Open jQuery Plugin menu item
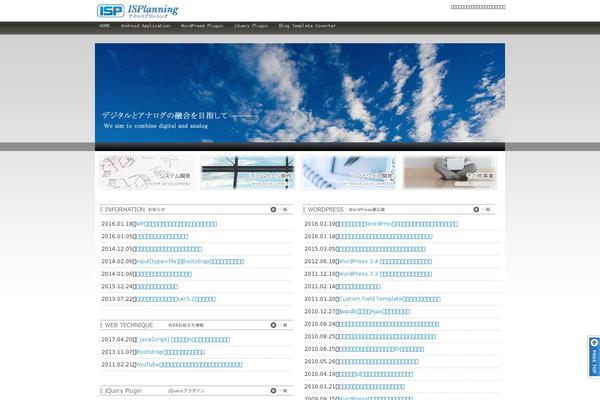Viewport: 600px width, 400px height. (x=251, y=26)
